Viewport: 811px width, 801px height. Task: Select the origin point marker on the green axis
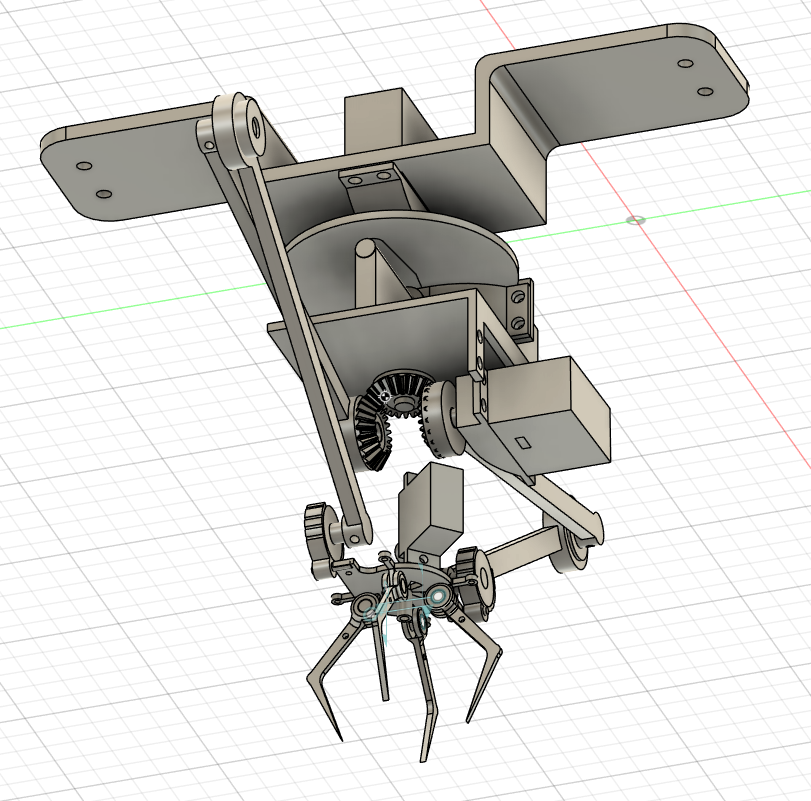pyautogui.click(x=636, y=221)
